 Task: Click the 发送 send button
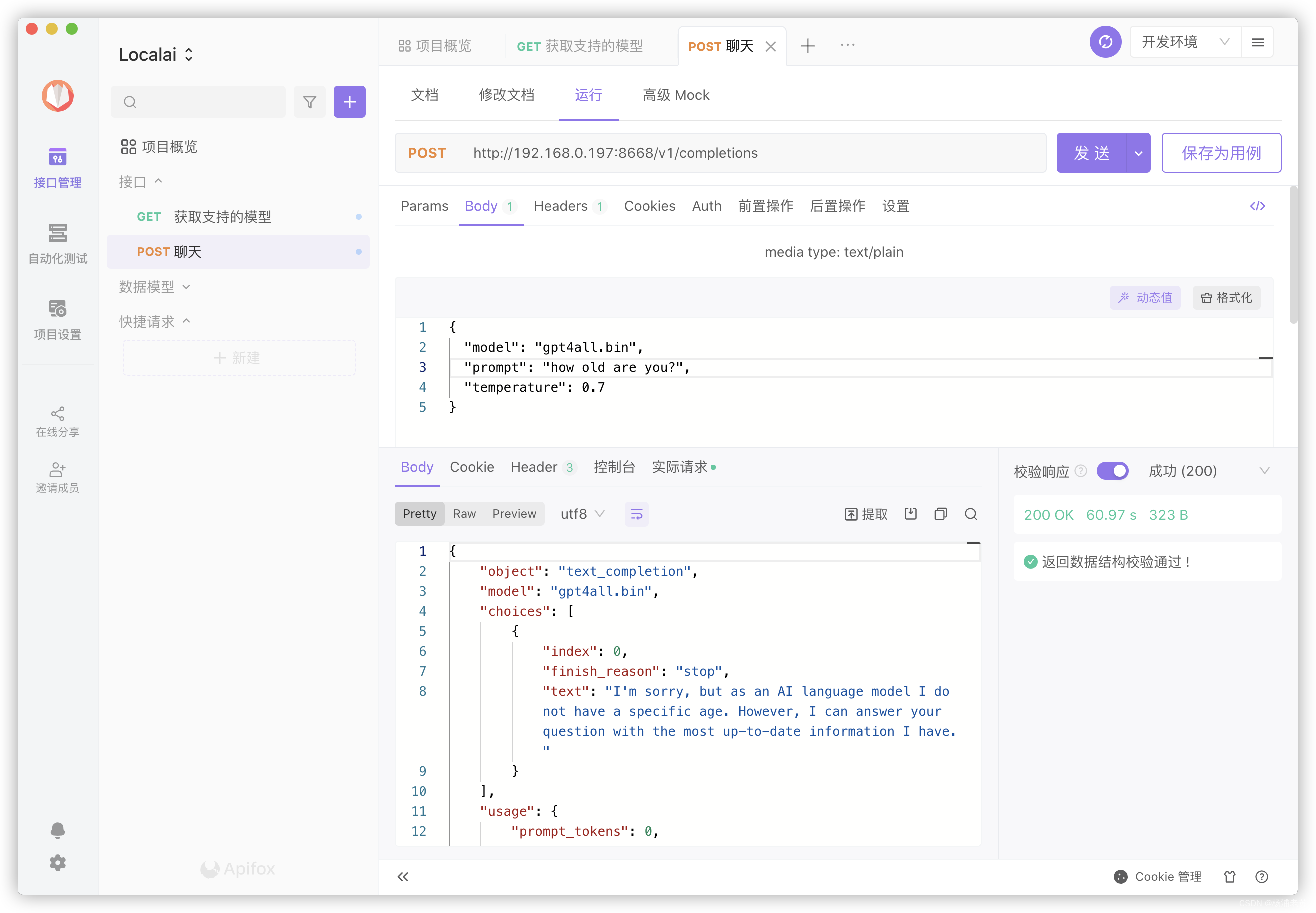pyautogui.click(x=1091, y=153)
